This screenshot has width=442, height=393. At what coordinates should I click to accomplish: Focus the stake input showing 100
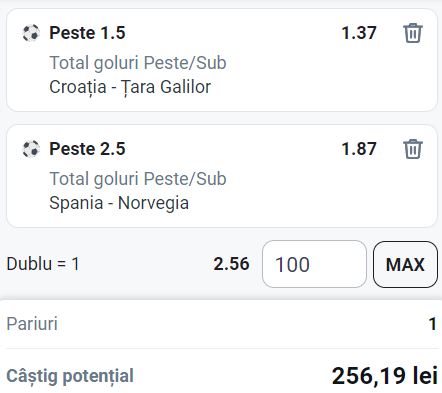(x=314, y=264)
